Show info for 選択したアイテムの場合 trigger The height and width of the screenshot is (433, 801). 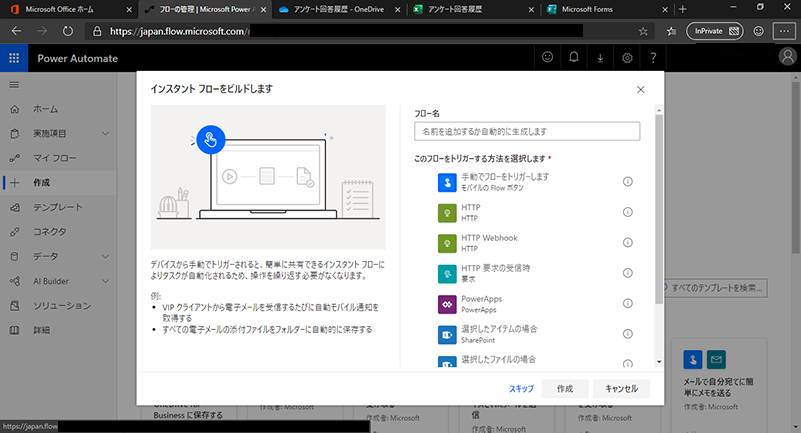628,334
